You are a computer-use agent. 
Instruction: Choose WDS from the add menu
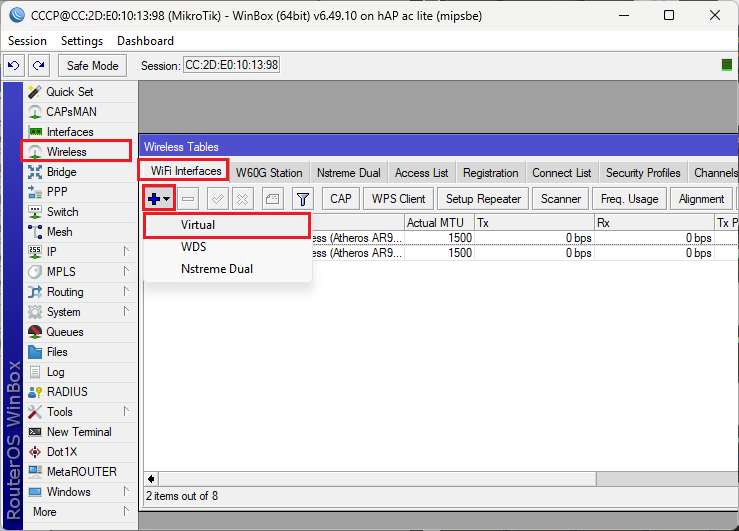pos(227,247)
